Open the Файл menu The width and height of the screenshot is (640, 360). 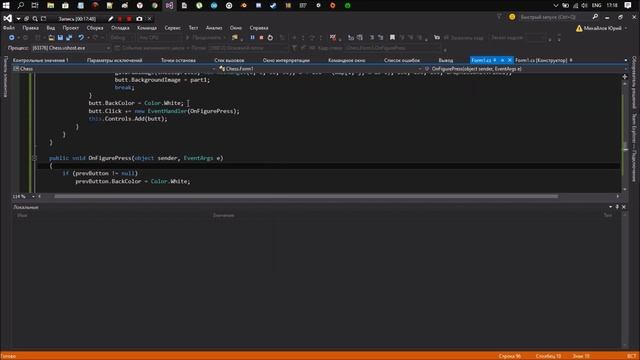[x=9, y=28]
